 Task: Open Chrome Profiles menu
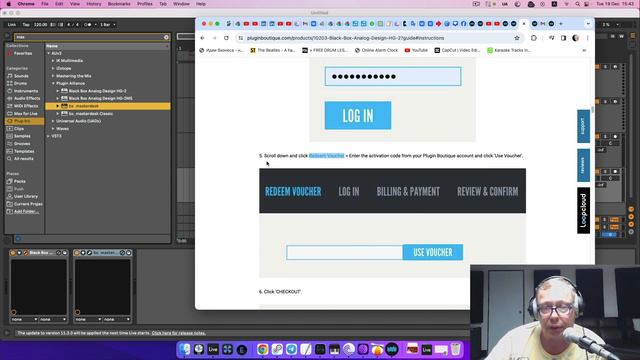[144, 4]
